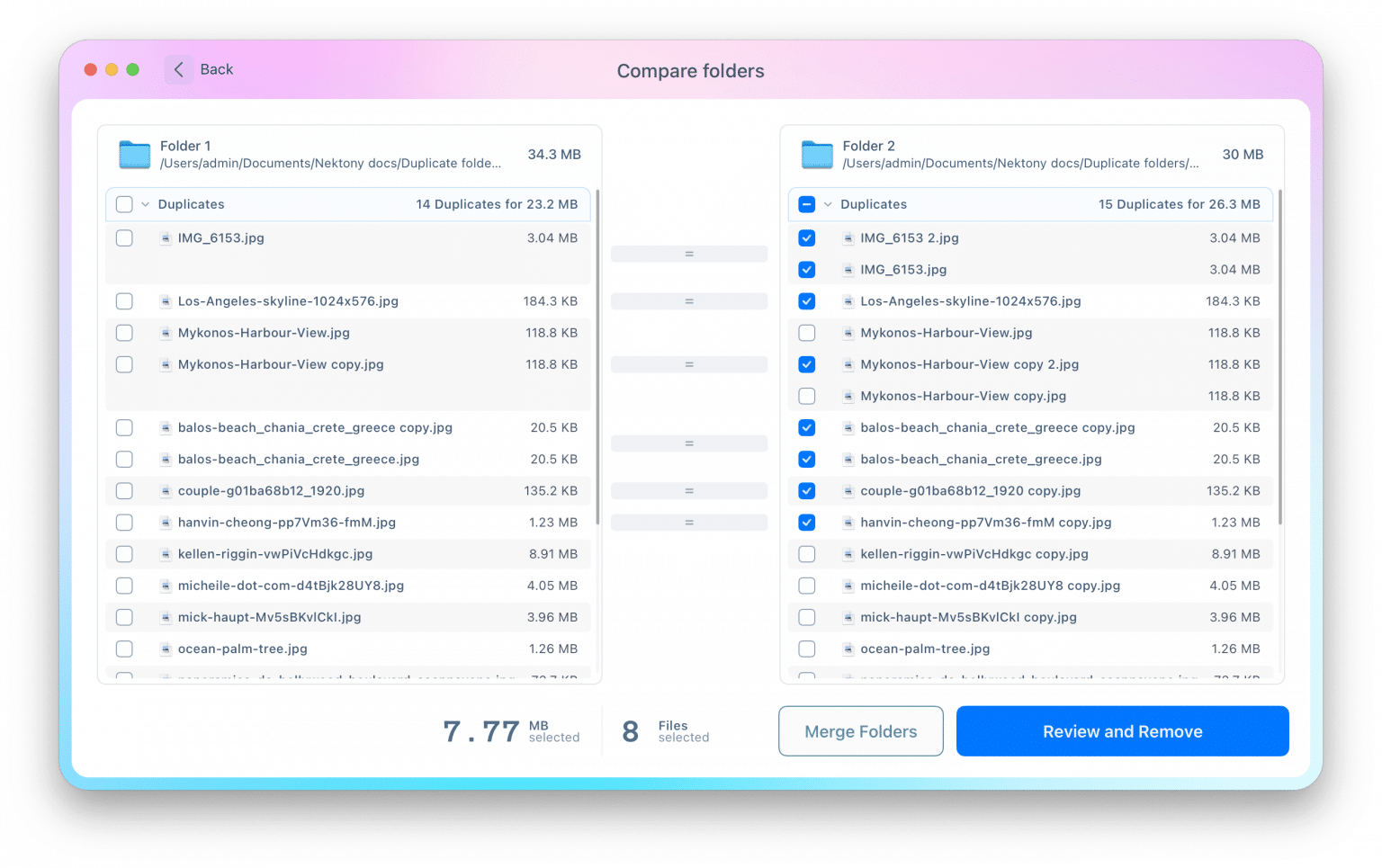Open the Folder 1 blue folder icon
The height and width of the screenshot is (868, 1382).
point(133,154)
